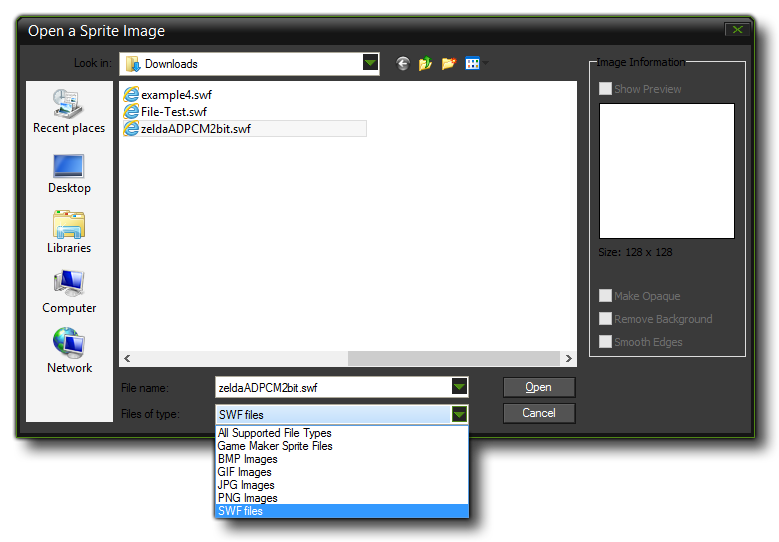Toggle the Make Opaque checkbox

click(605, 296)
